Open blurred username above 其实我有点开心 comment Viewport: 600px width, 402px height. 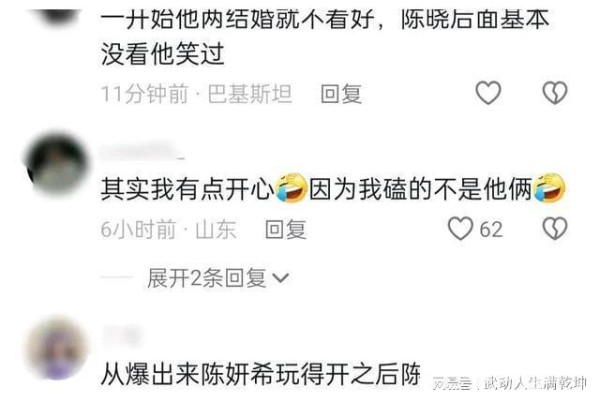point(142,150)
